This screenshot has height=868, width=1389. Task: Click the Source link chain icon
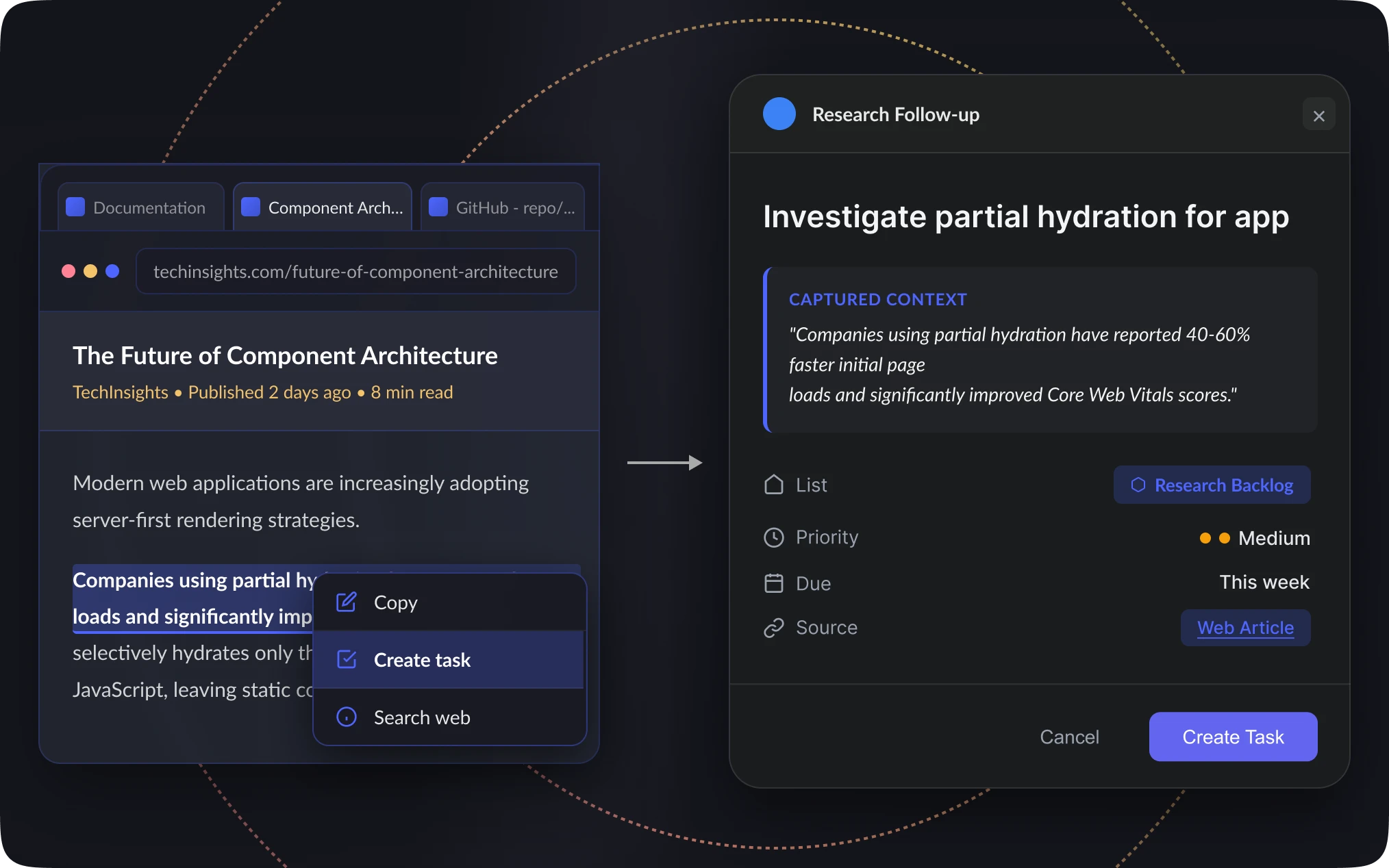click(773, 628)
